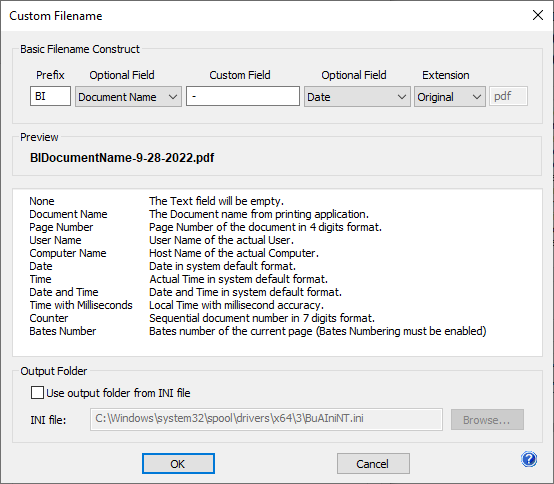This screenshot has height=484, width=554.
Task: Click the Time with Milliseconds legend entry
Action: point(81,305)
